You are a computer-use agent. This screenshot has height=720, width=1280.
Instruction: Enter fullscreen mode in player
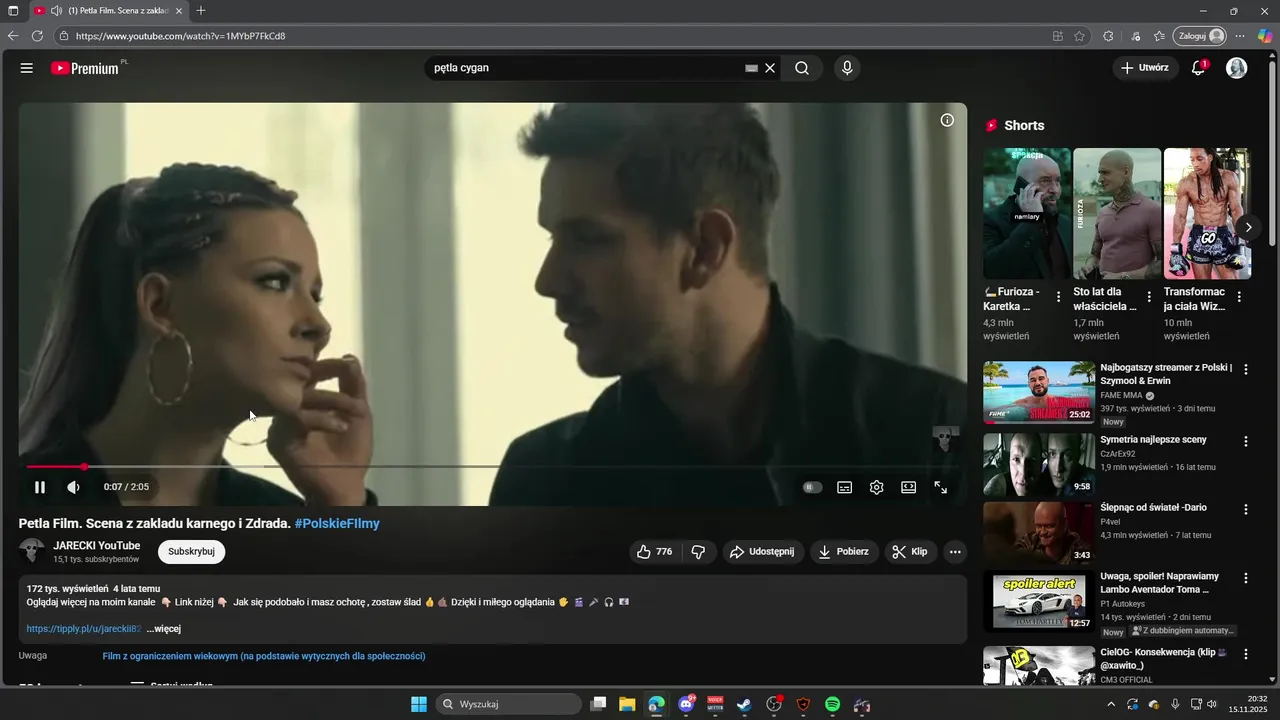pos(941,487)
